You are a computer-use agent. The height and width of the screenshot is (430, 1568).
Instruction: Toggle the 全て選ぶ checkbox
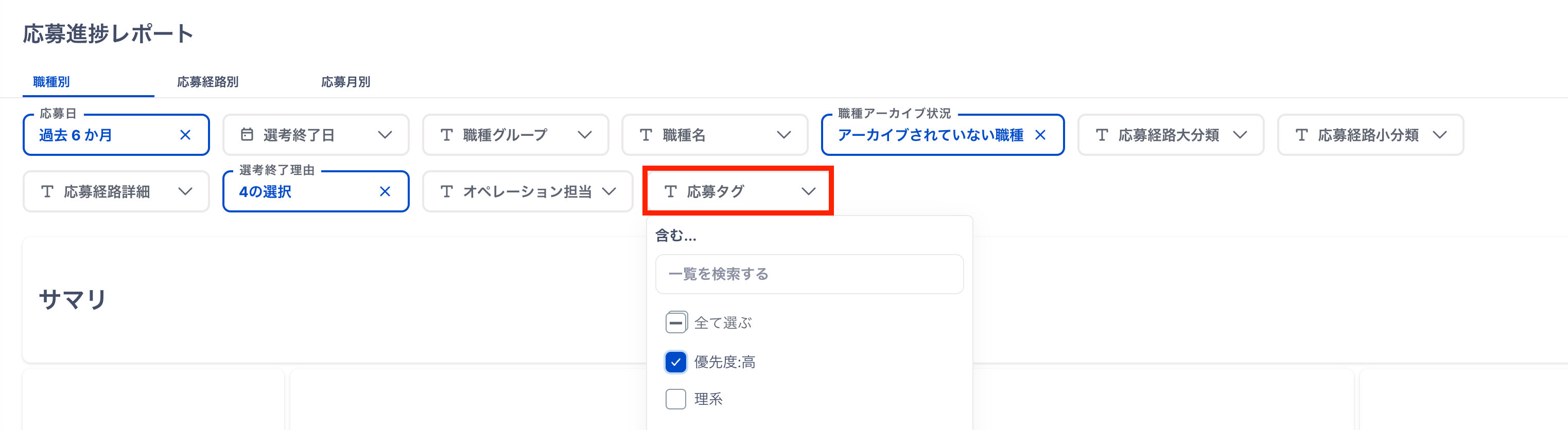[676, 322]
